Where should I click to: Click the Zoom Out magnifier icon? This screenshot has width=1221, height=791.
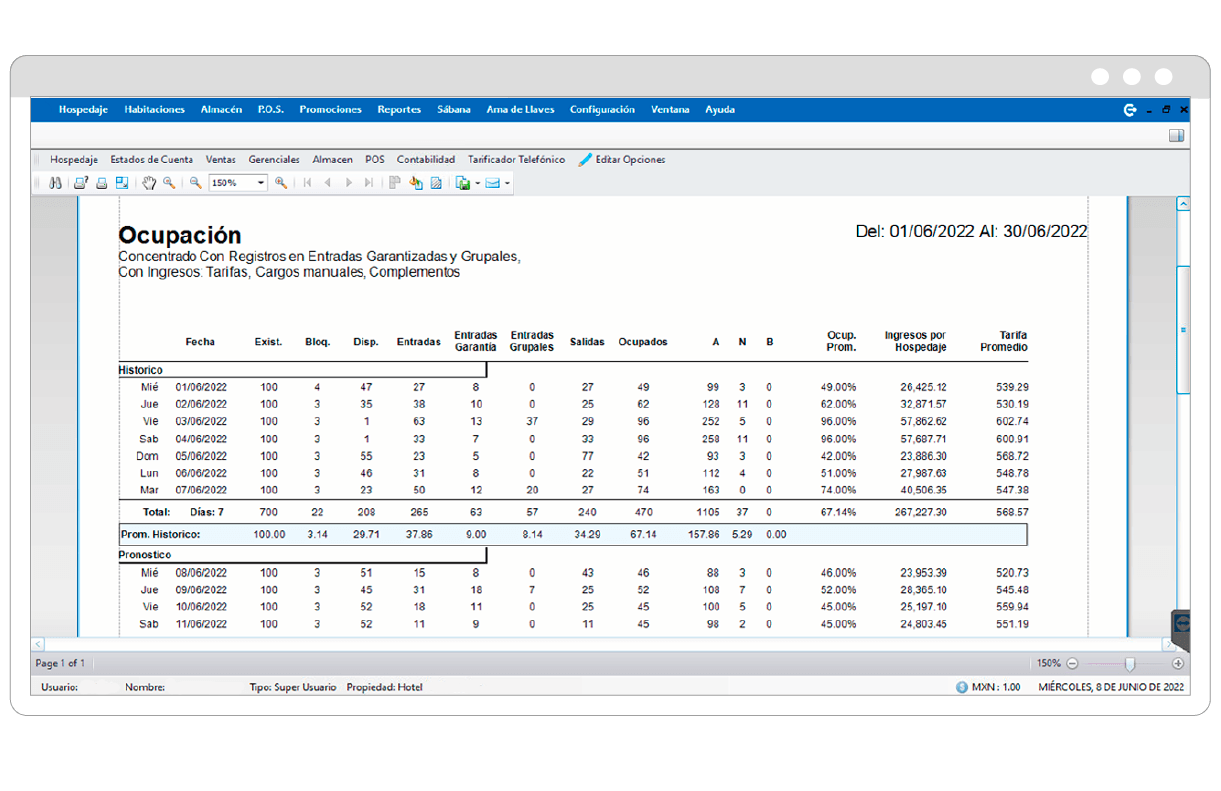[x=196, y=183]
